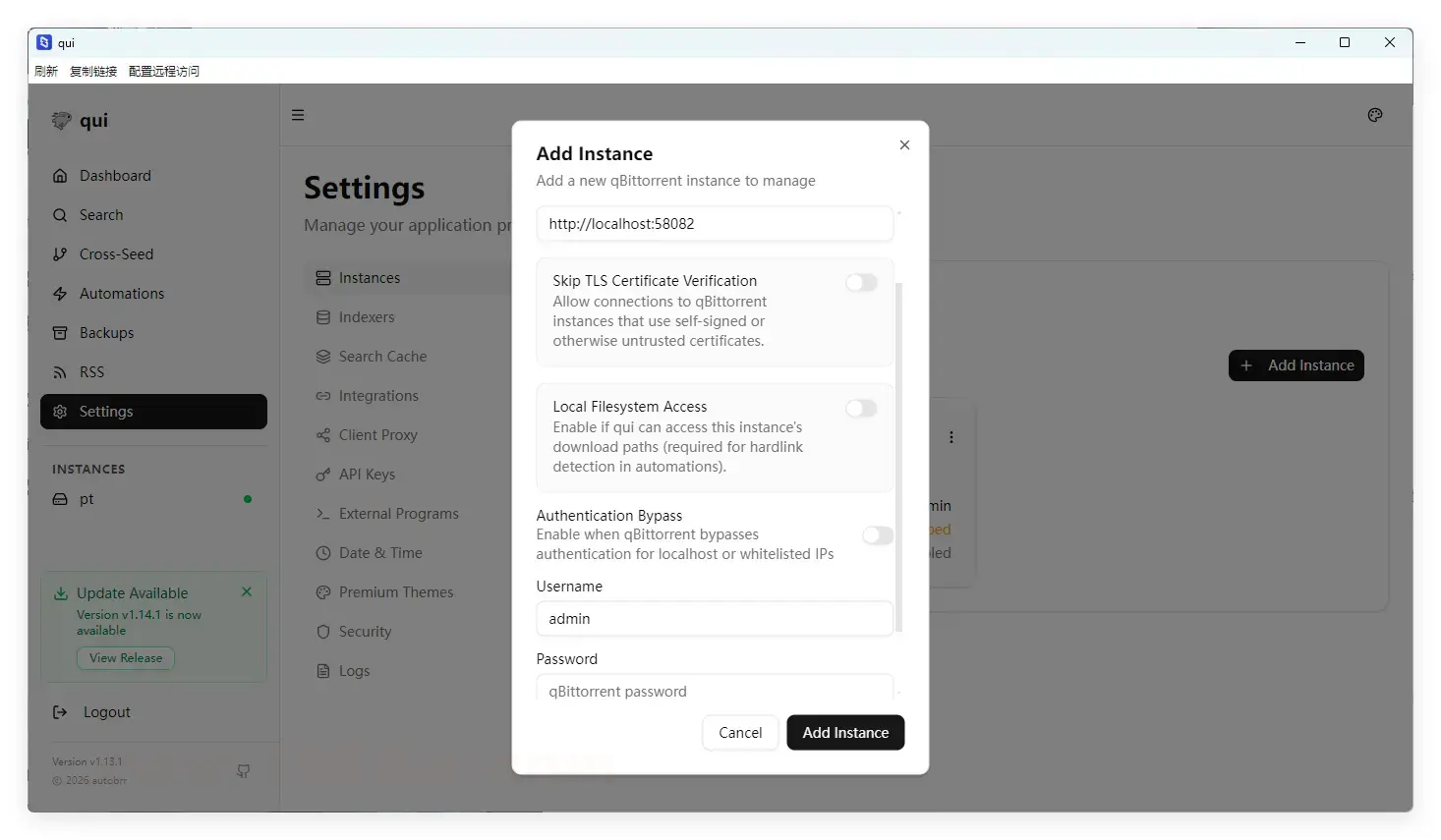Screen dimensions: 1441x840
Task: Open the RSS page
Action: click(x=91, y=372)
